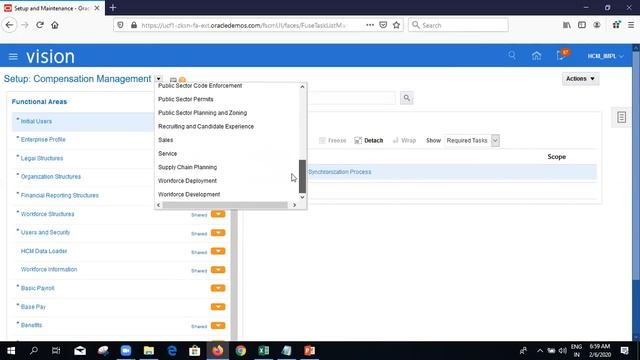Viewport: 640px width, 360px height.
Task: Click dropdown list scroll down arrow
Action: tap(302, 197)
